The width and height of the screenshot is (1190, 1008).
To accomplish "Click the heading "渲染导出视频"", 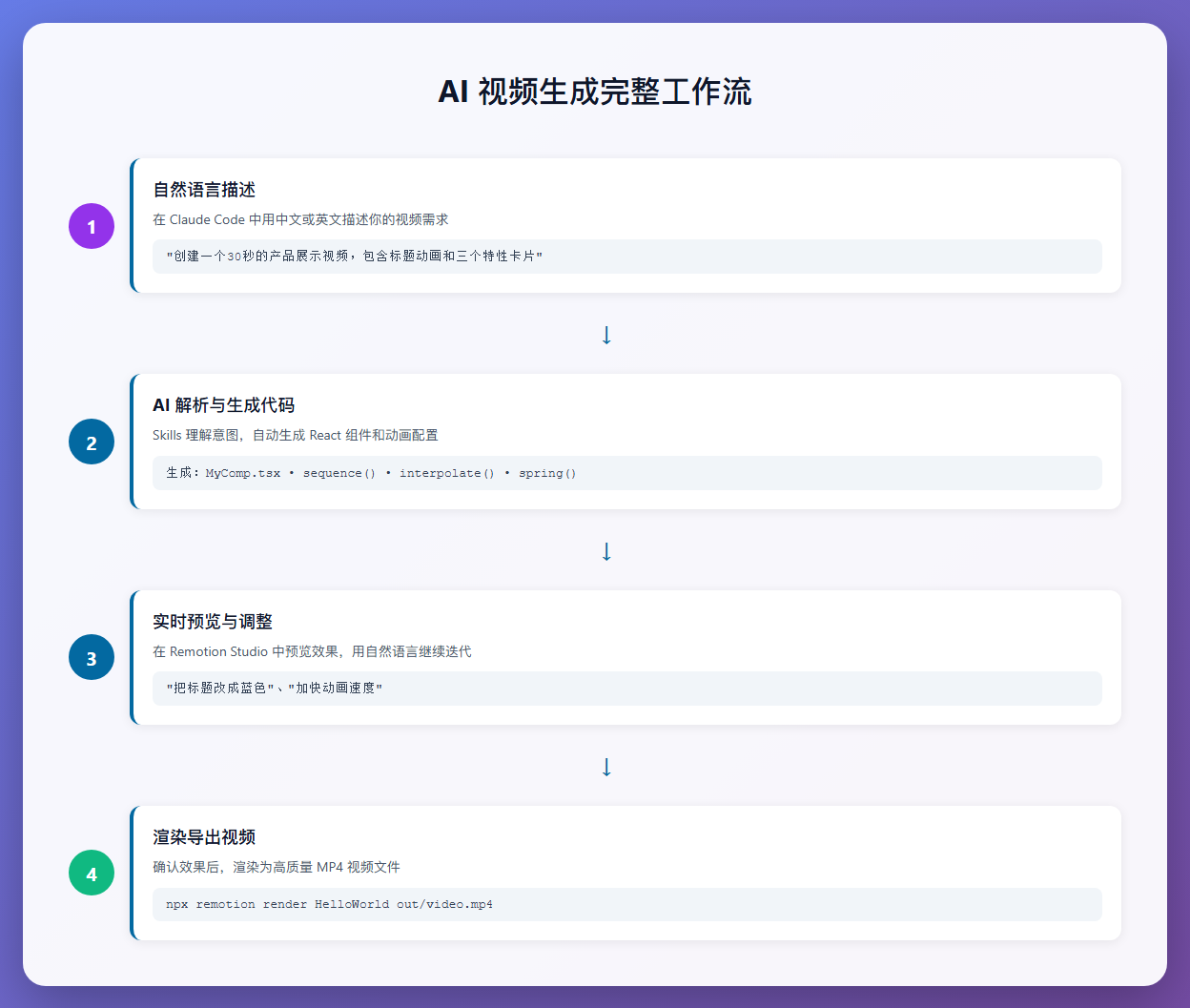I will click(204, 837).
